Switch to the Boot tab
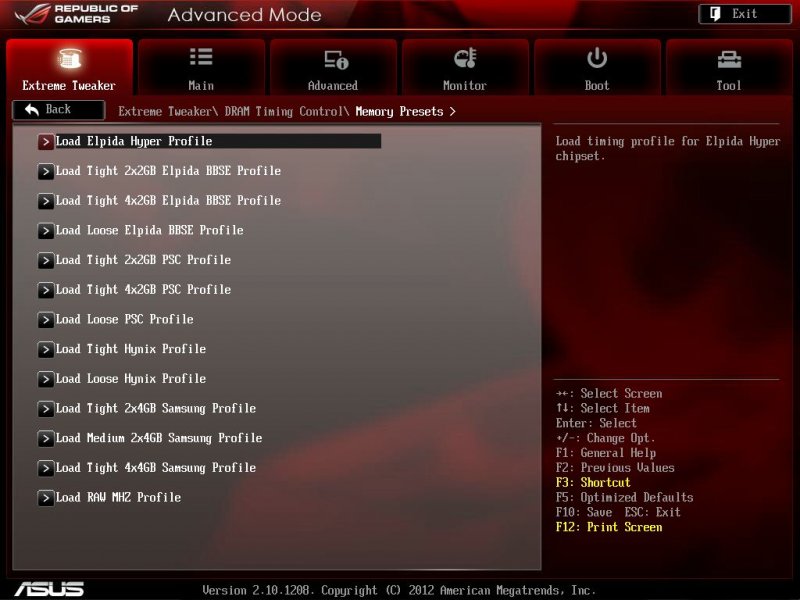 597,68
